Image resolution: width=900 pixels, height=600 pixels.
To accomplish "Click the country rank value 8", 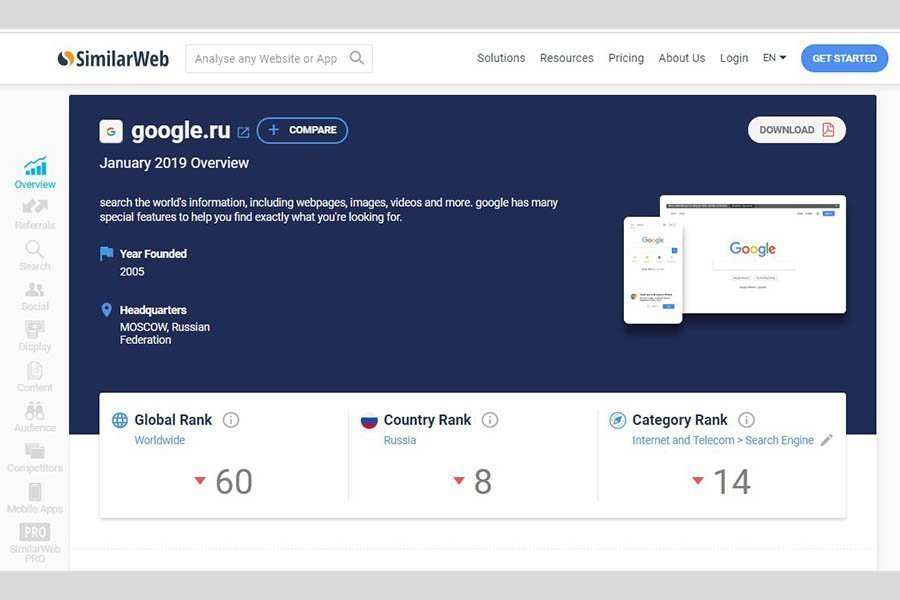I will [483, 481].
